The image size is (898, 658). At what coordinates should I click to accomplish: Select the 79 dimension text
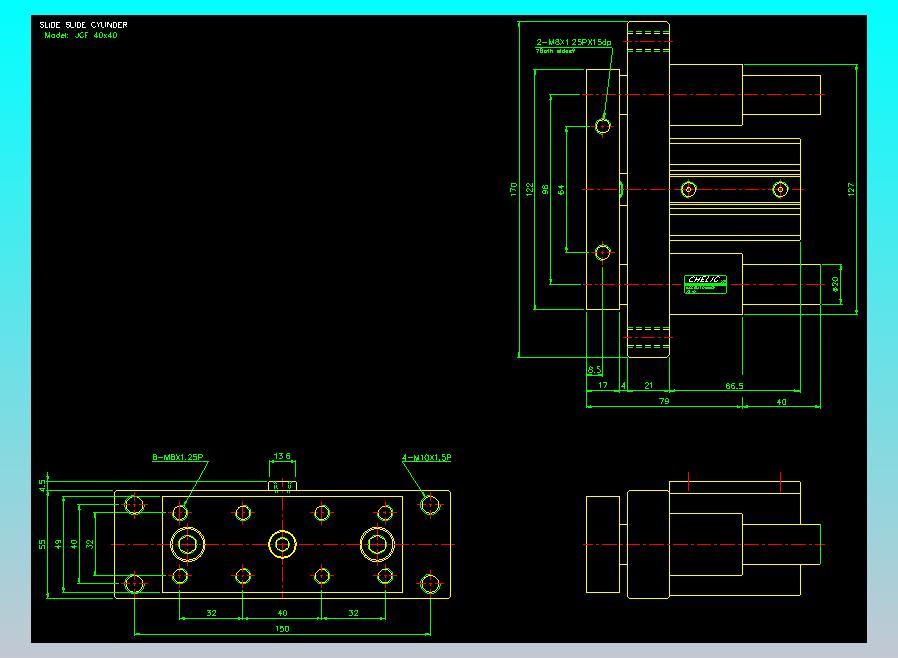(x=664, y=400)
